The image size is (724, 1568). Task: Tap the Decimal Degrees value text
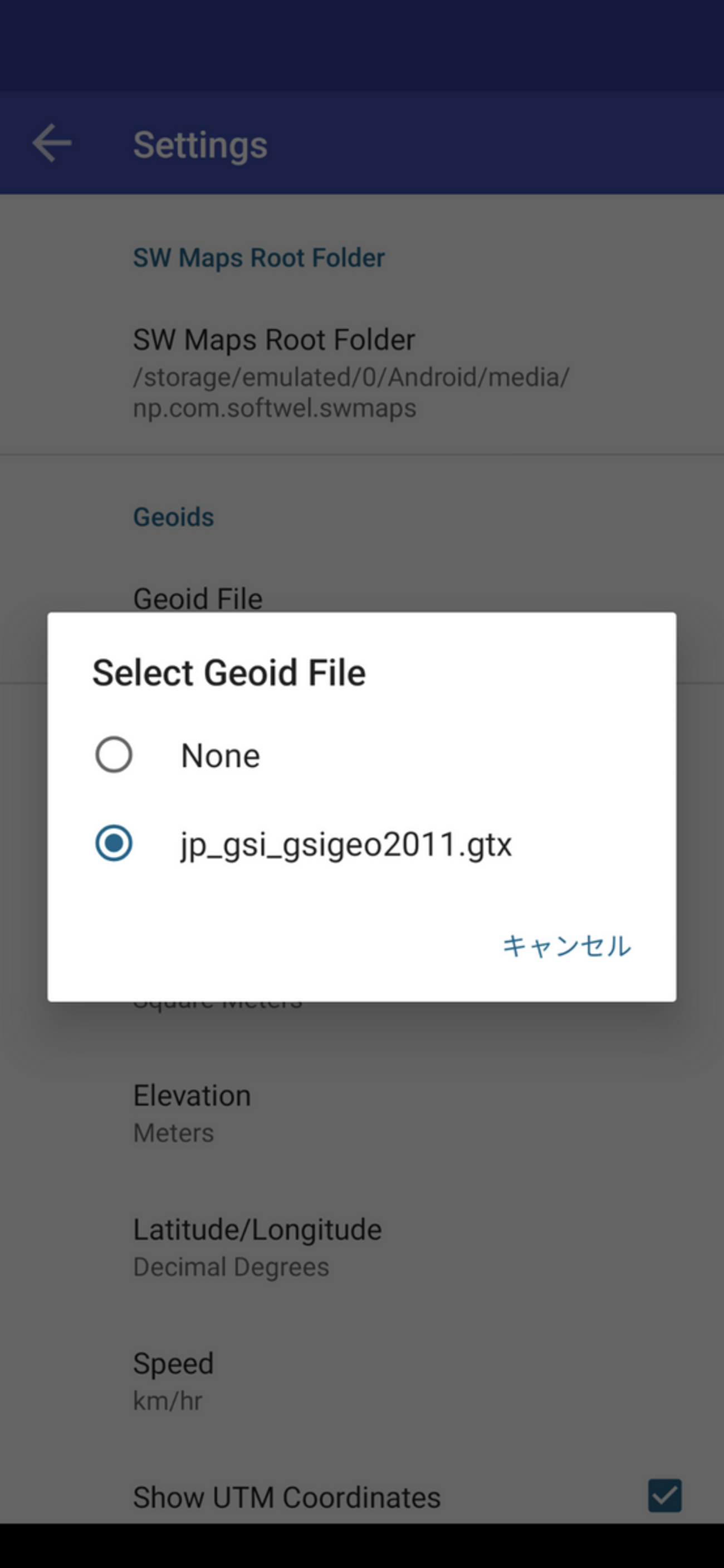coord(231,1267)
